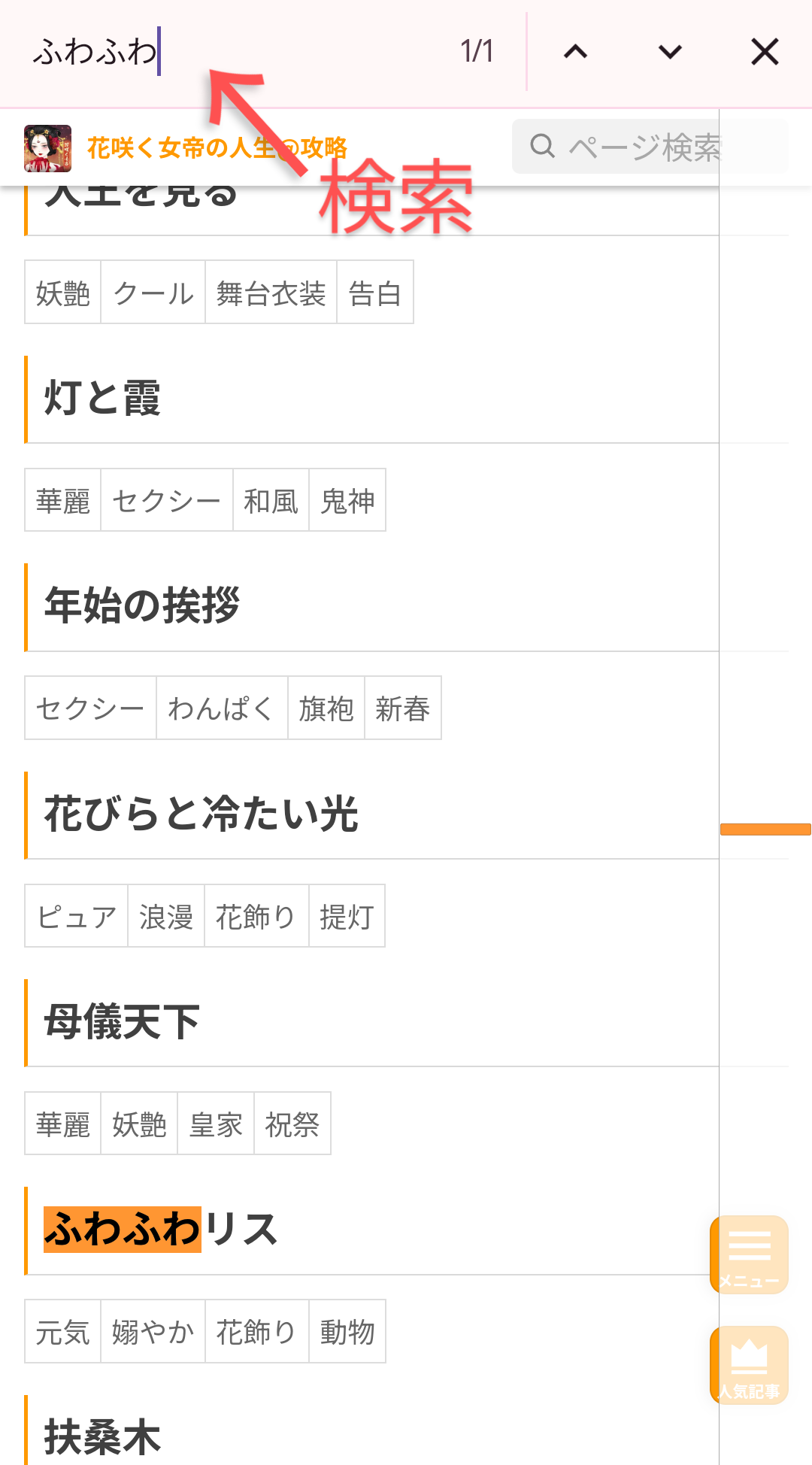Select the 妖艶 tag under first heading
Image resolution: width=812 pixels, height=1465 pixels.
(63, 293)
